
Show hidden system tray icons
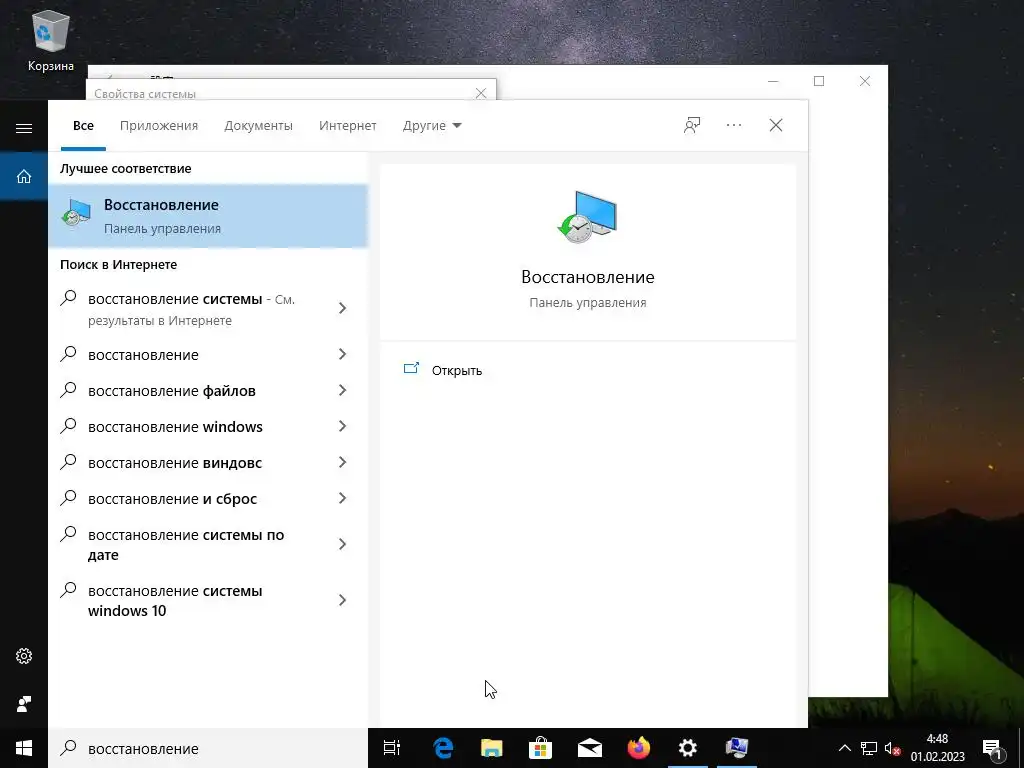click(844, 748)
